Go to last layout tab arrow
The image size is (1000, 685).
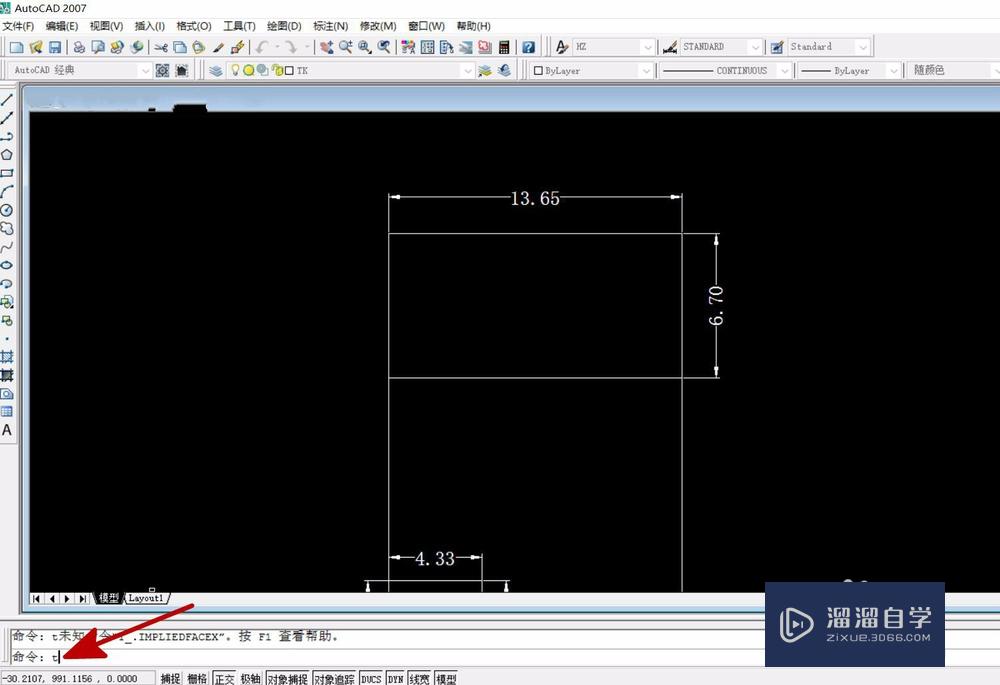(x=83, y=598)
